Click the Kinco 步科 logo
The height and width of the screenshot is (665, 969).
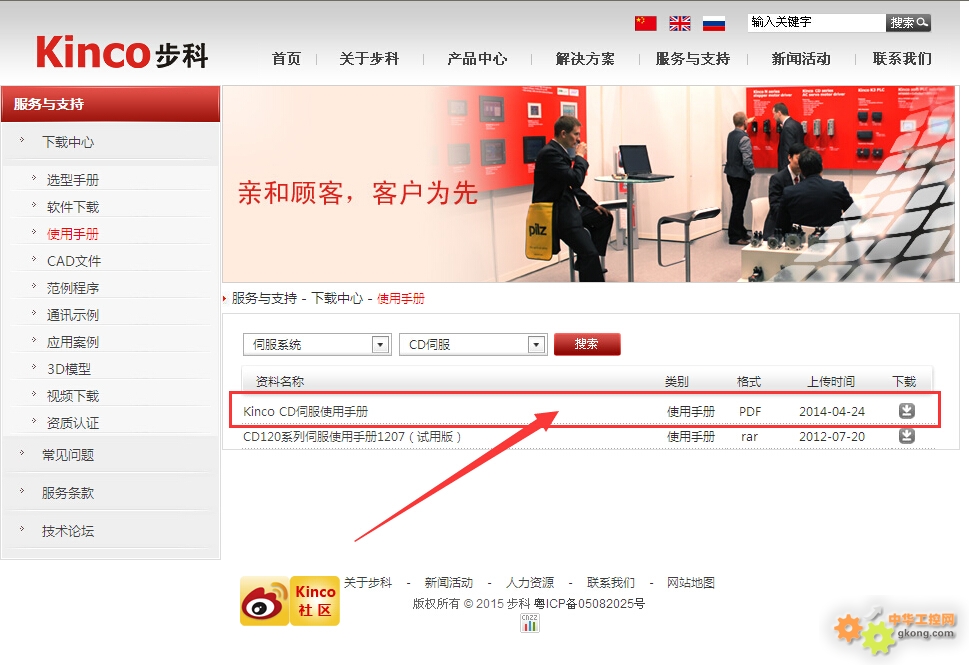click(122, 53)
